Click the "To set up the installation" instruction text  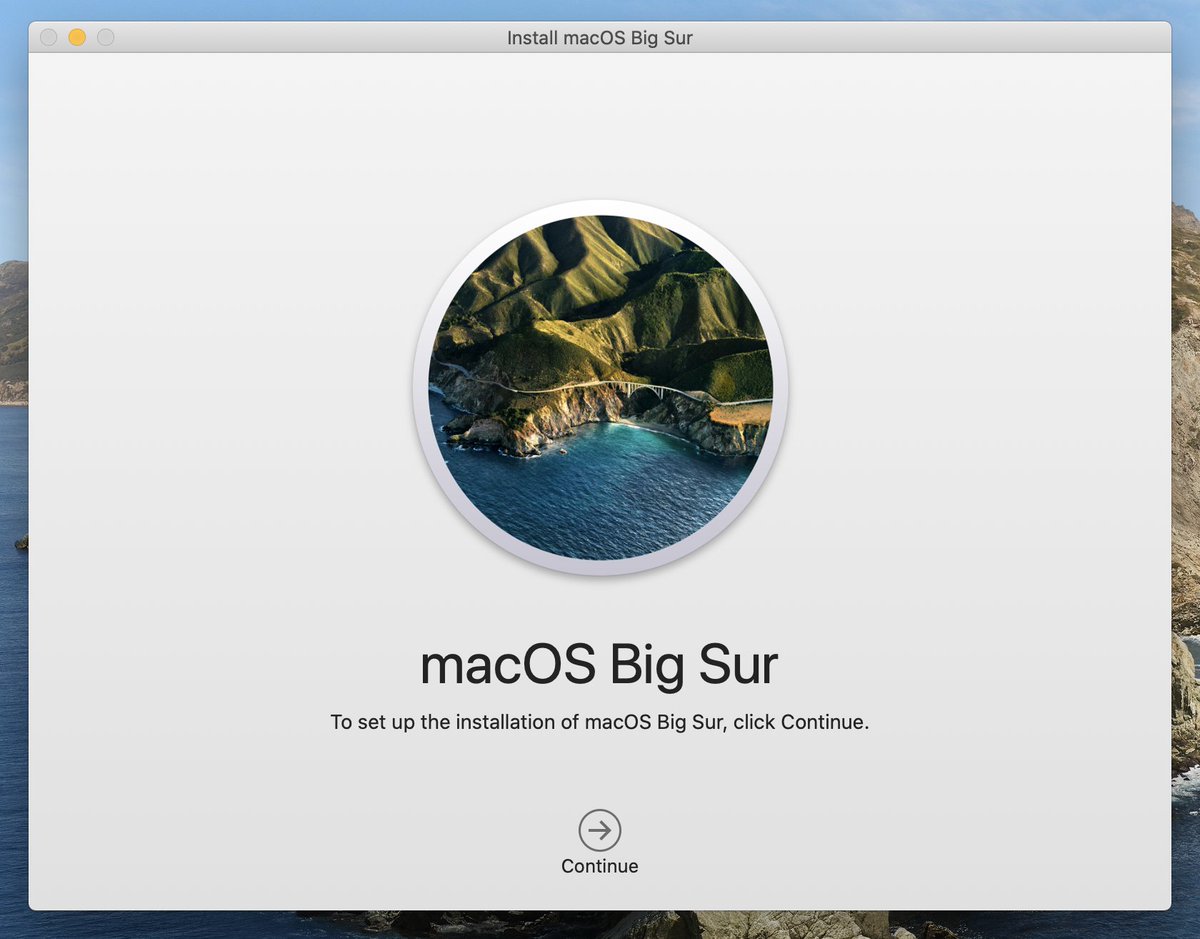pyautogui.click(x=600, y=722)
